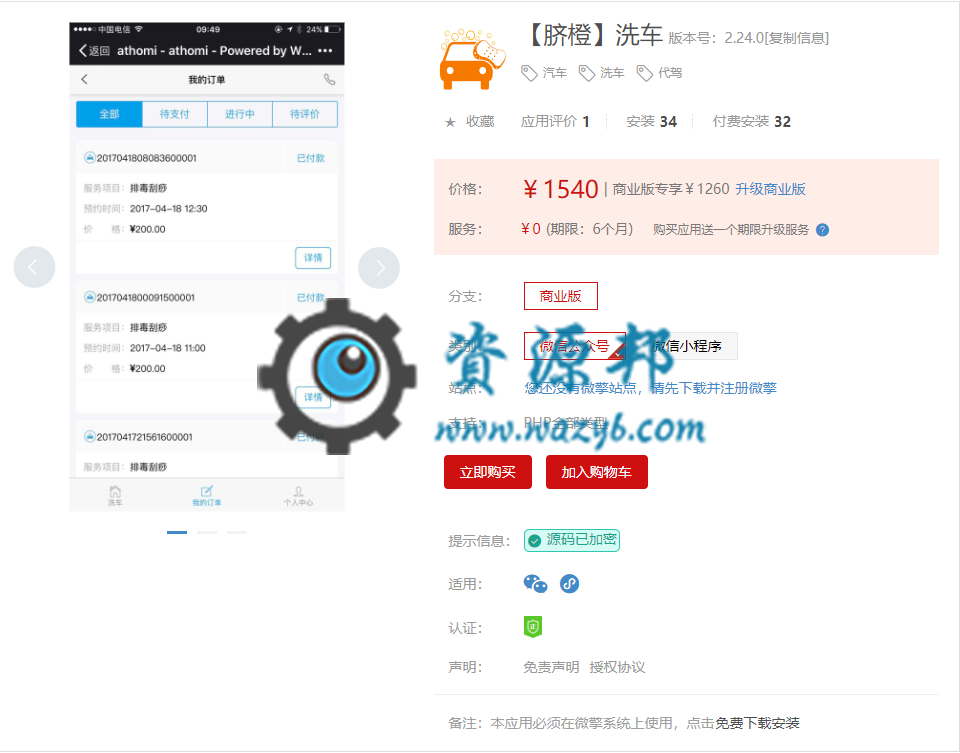Click order number 2017041721561600001
The image size is (960, 753).
click(144, 437)
